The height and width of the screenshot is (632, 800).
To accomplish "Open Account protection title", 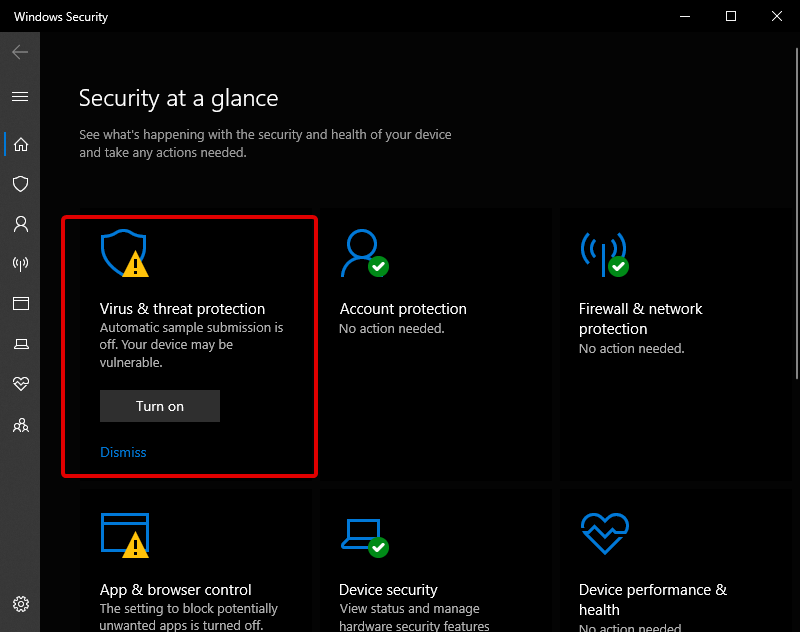I will point(403,309).
